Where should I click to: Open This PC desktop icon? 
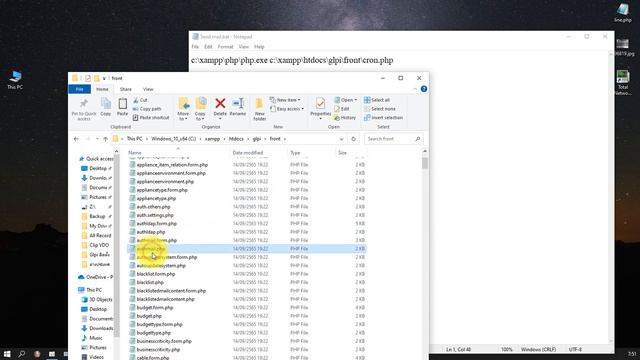tap(15, 80)
